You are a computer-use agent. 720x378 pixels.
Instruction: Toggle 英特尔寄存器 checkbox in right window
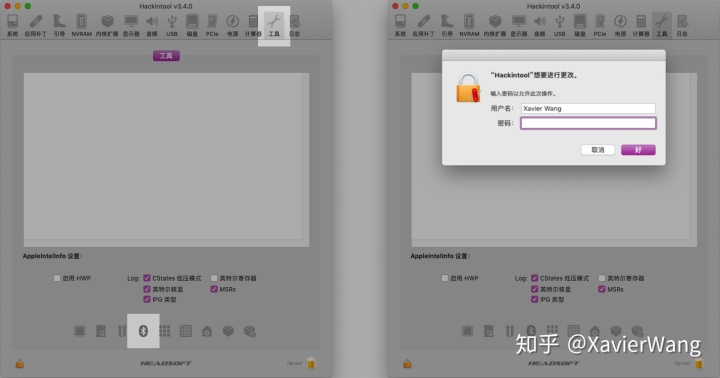(x=602, y=278)
